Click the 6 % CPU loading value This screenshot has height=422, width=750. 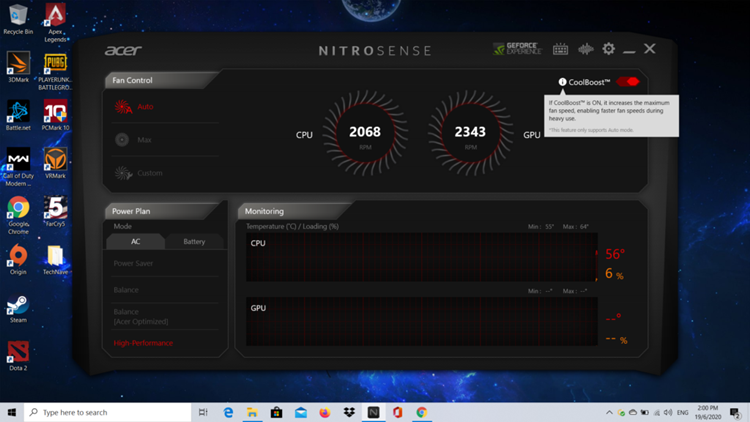614,274
